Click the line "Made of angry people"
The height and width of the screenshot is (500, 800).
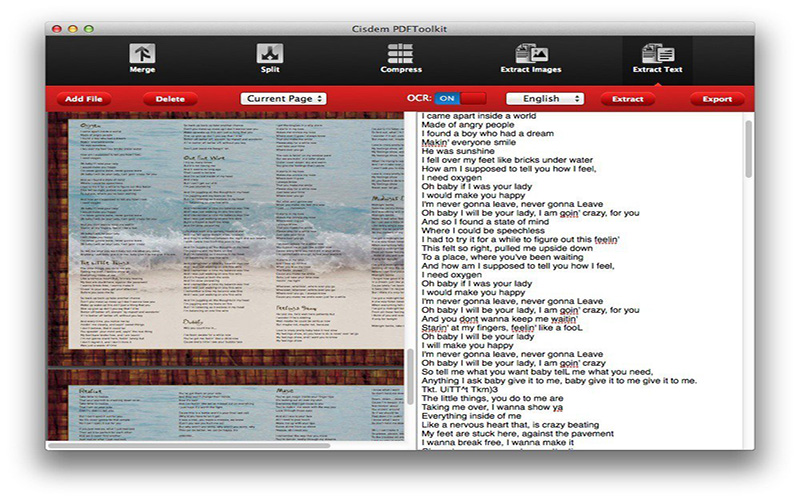pos(468,124)
